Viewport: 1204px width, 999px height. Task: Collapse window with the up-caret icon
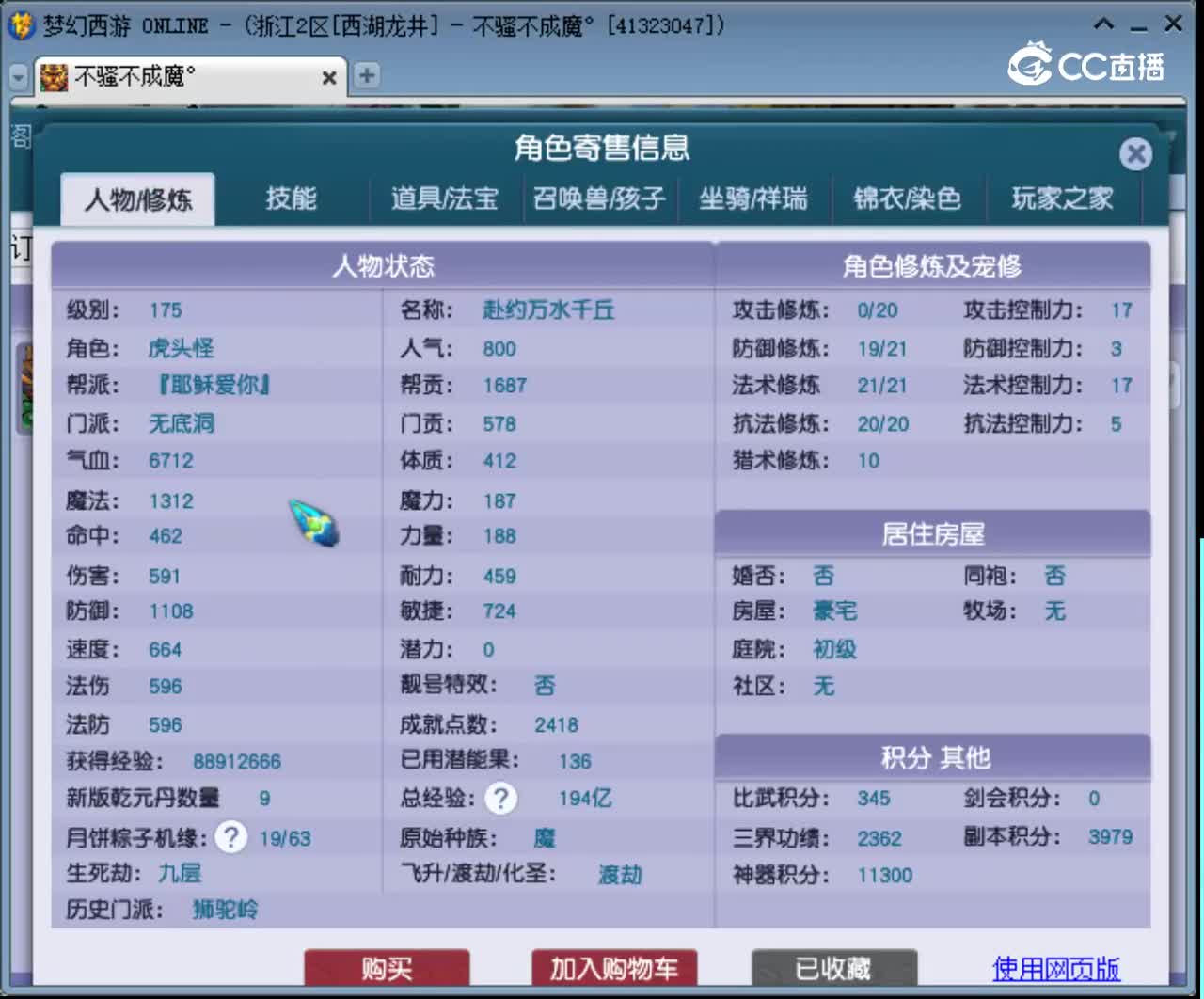coord(1105,24)
